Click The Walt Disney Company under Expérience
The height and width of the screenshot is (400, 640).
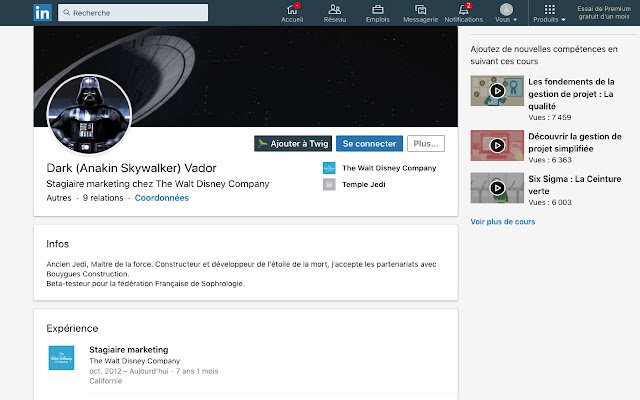point(134,361)
